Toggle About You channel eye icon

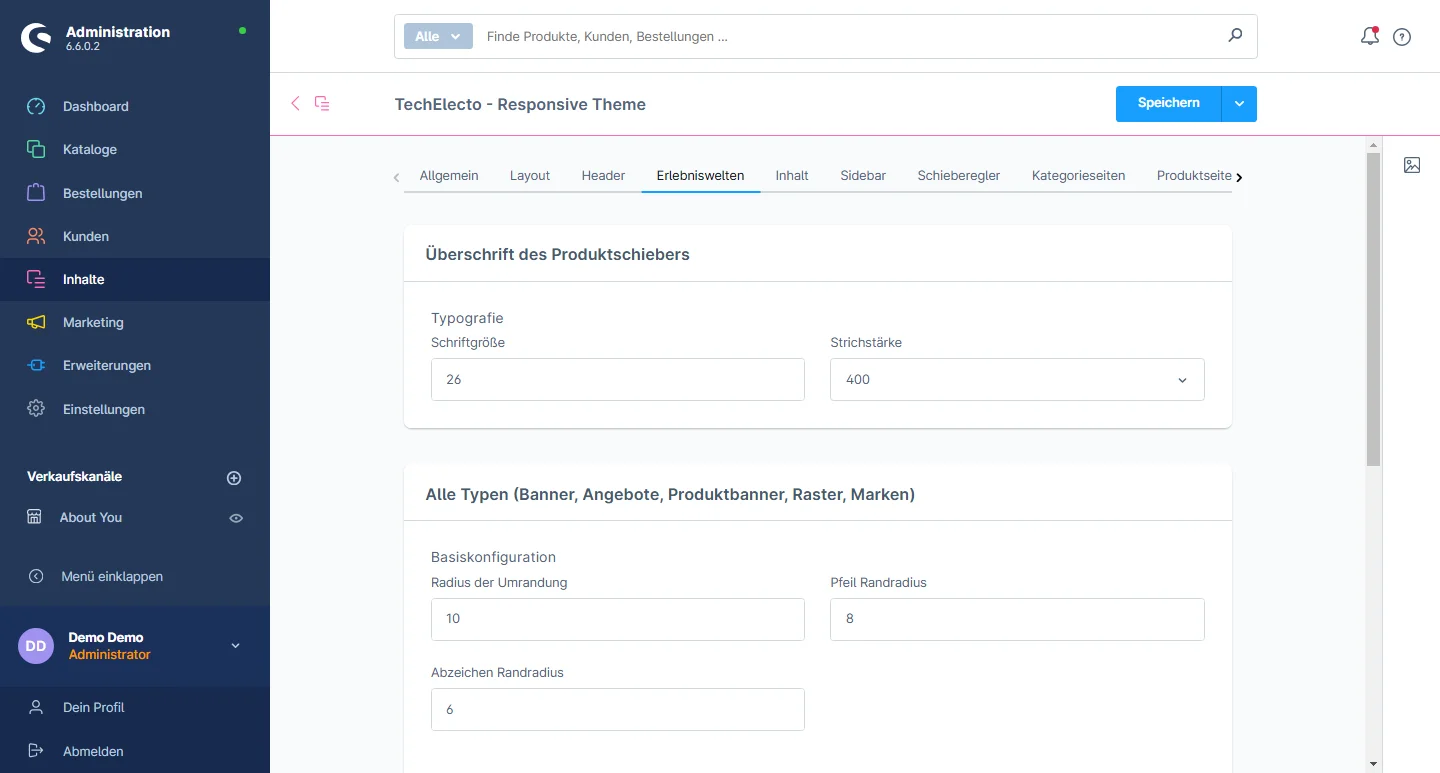tap(236, 518)
